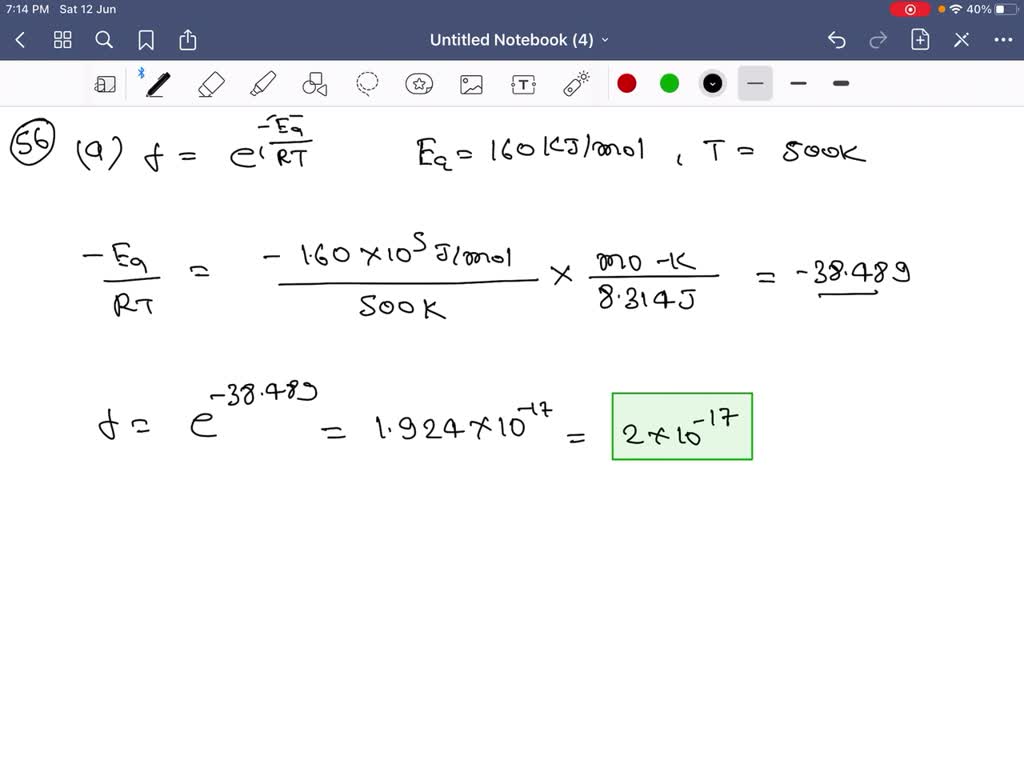The height and width of the screenshot is (768, 1024).
Task: Enable the thick stroke width
Action: click(840, 84)
